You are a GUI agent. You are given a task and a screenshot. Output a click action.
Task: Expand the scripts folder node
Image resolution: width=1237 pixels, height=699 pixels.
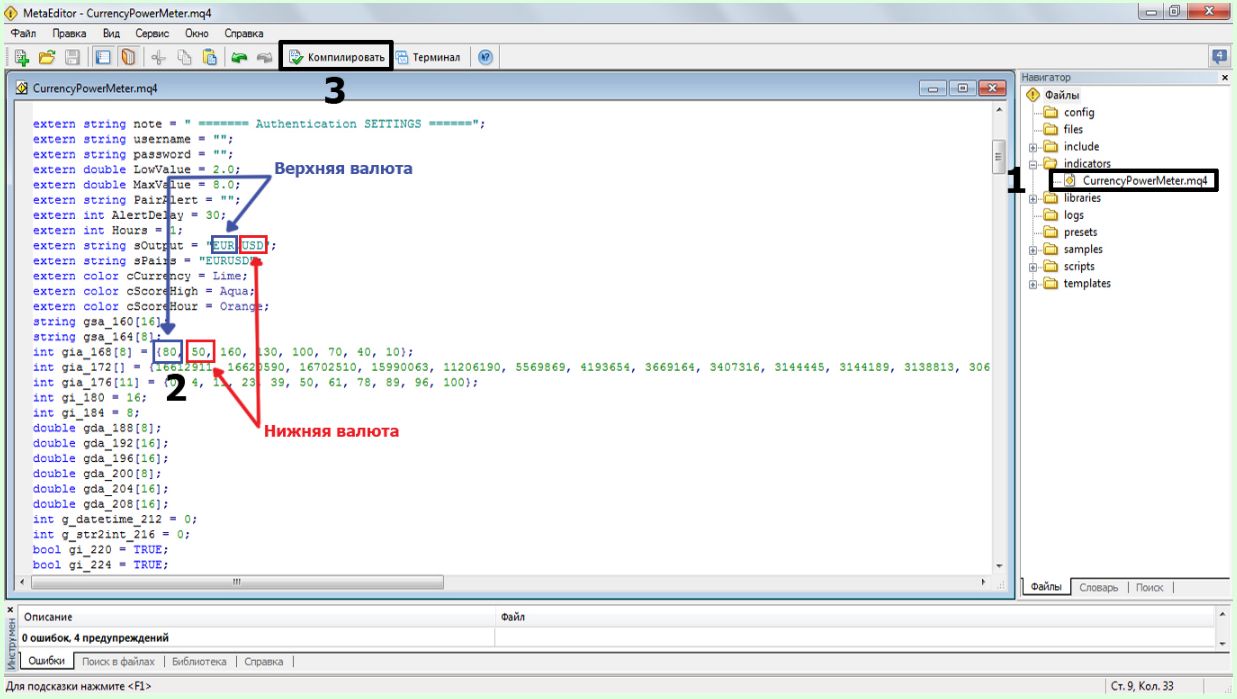coord(1033,267)
